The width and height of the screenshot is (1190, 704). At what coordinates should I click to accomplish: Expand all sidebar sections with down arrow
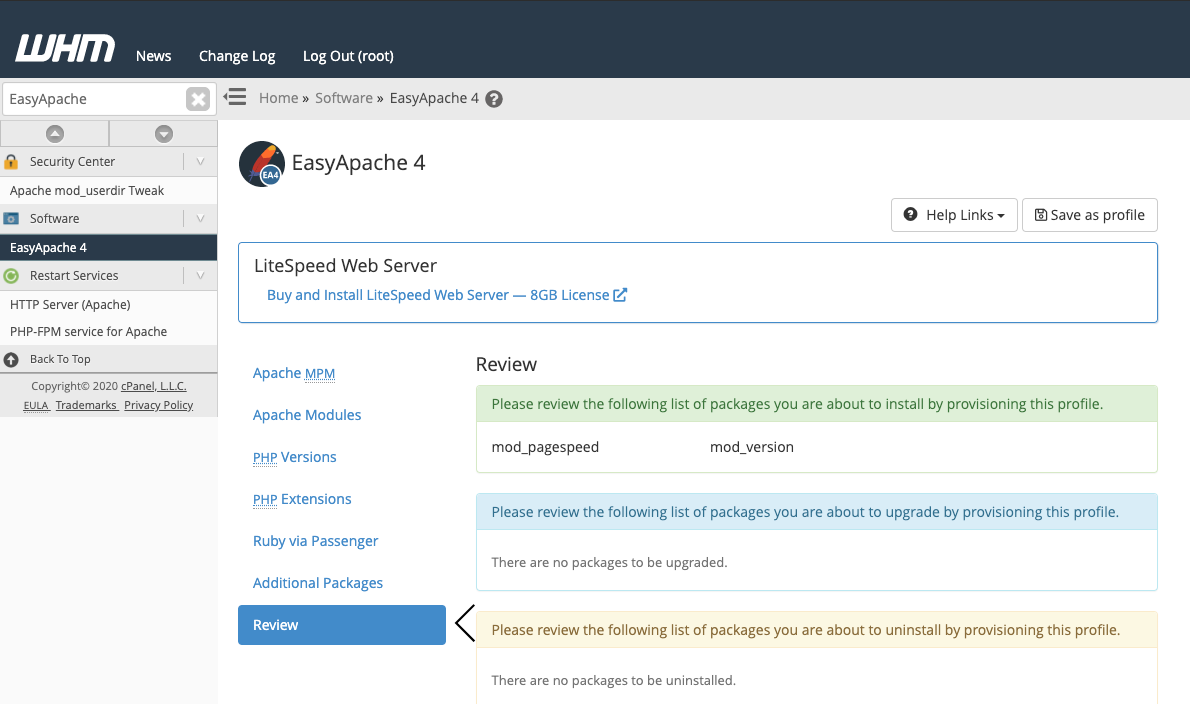[164, 134]
